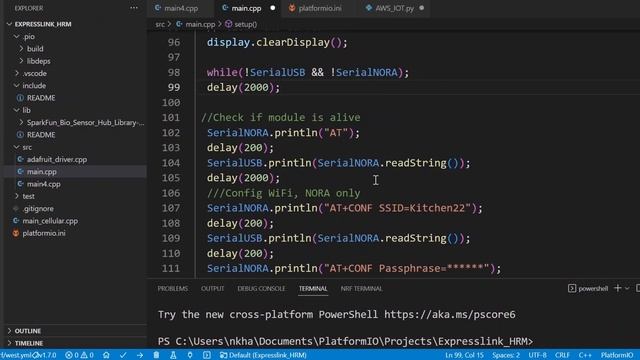Expand the build folder
Viewport: 640px width, 360px height.
tap(21, 49)
